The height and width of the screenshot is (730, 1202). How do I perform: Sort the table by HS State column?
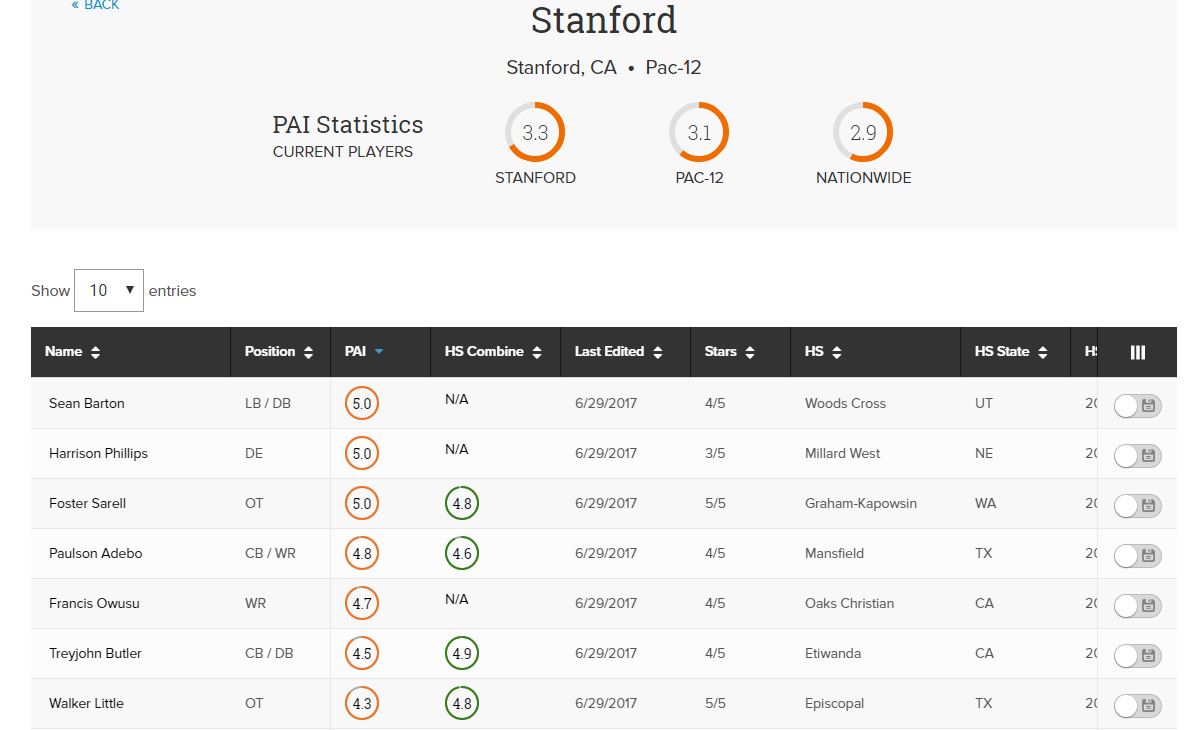coord(1011,352)
